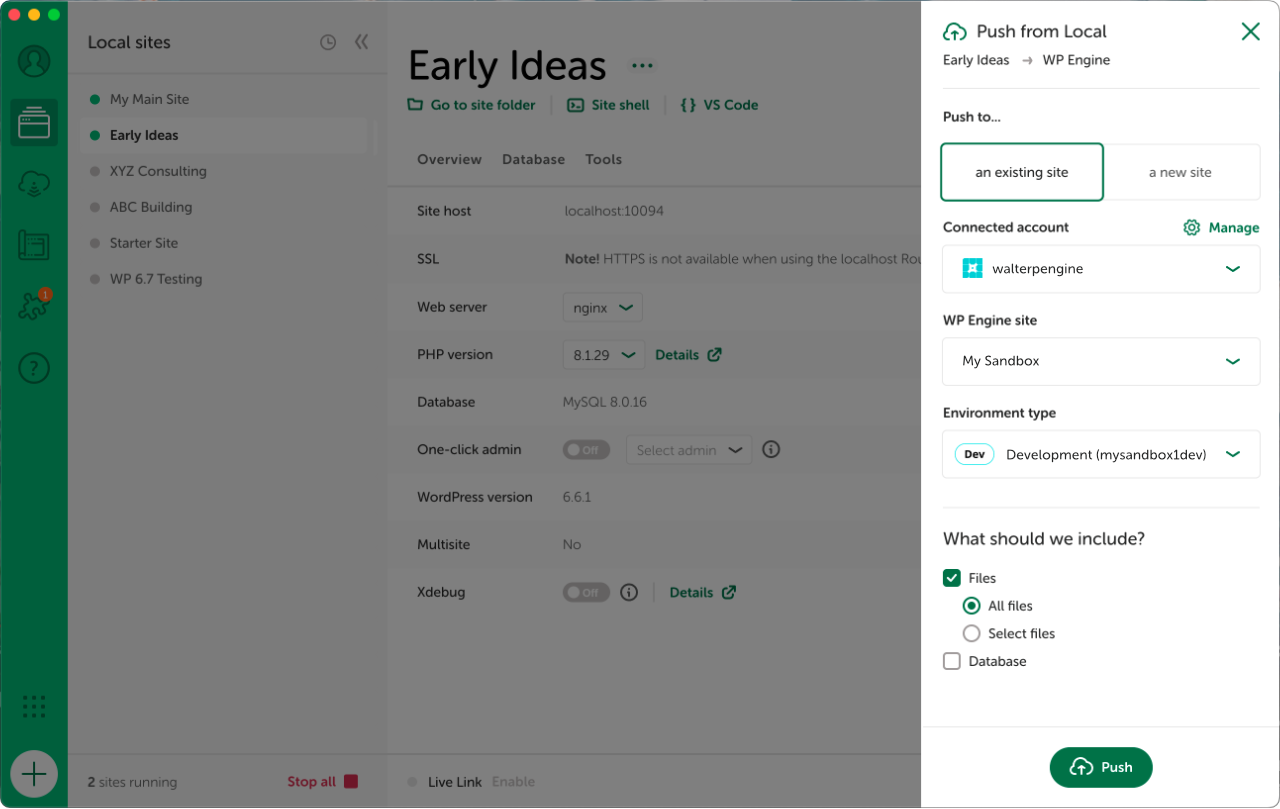Switch to the Database tab
This screenshot has height=809, width=1280.
(x=533, y=159)
